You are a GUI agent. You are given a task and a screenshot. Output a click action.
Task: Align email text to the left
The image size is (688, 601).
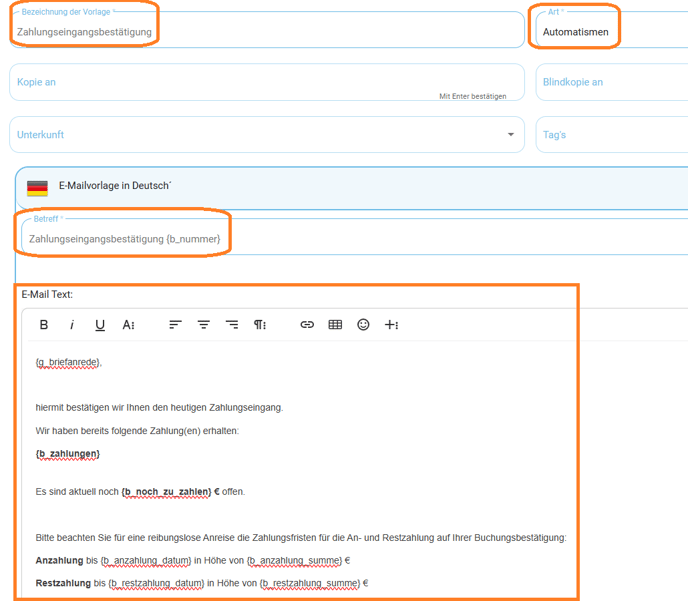tap(175, 325)
